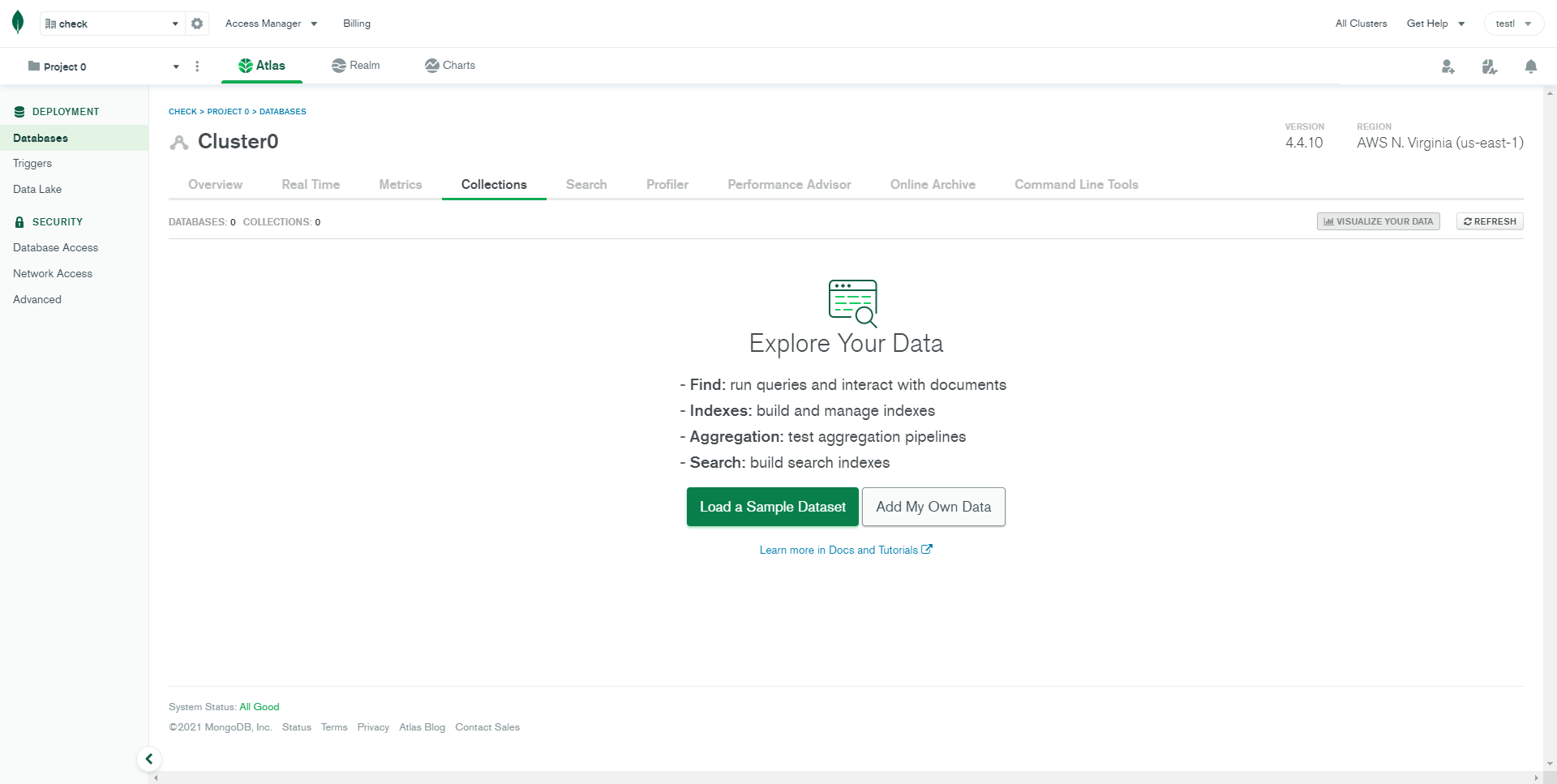Click the invite user icon
The height and width of the screenshot is (784, 1557).
tap(1448, 66)
